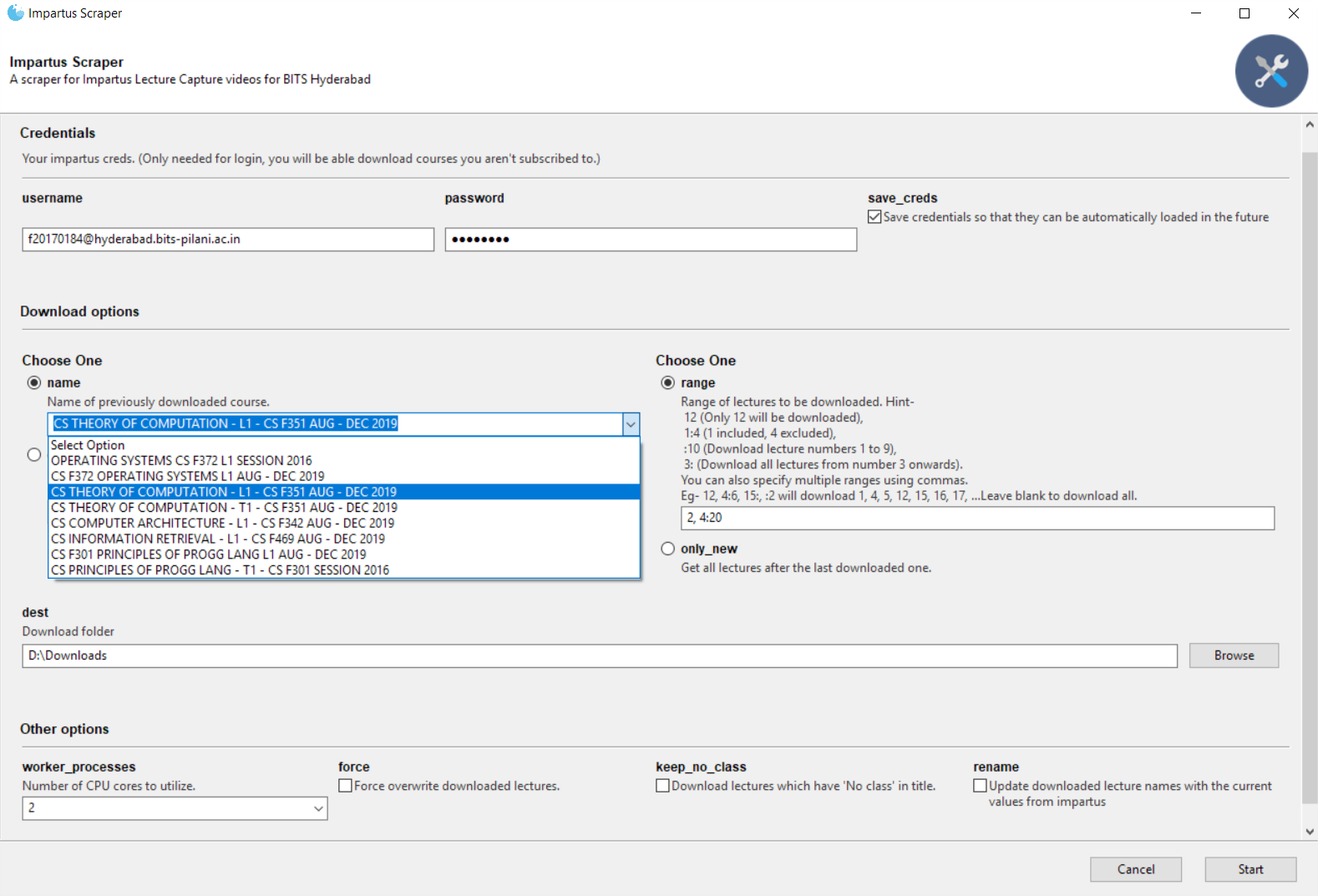Click the 'Name of previously downloaded course.' text
1318x896 pixels.
click(x=158, y=402)
